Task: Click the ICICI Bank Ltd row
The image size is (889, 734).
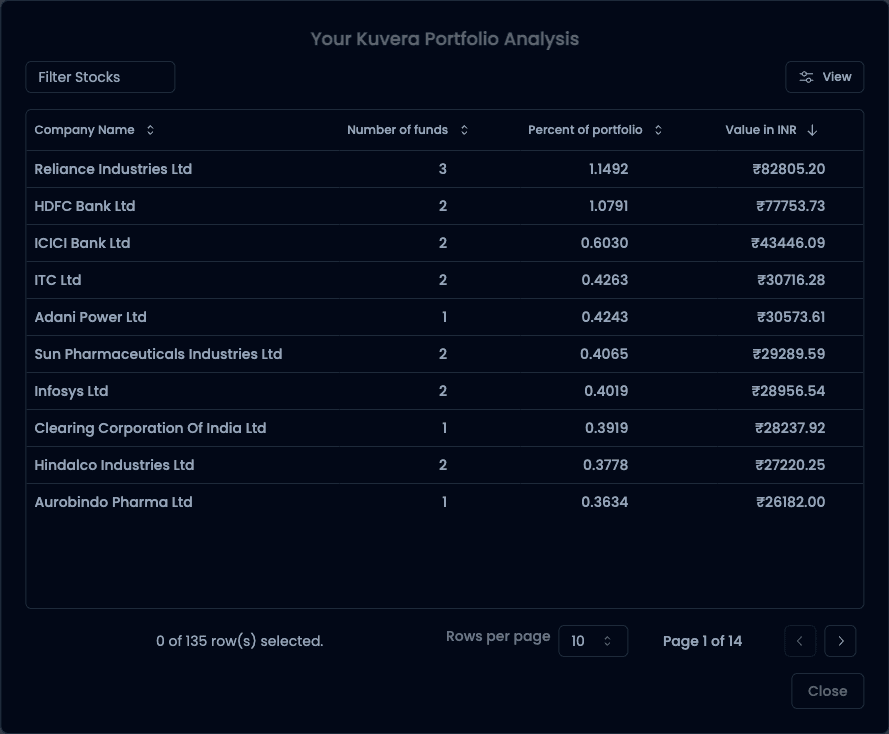Action: 82,243
